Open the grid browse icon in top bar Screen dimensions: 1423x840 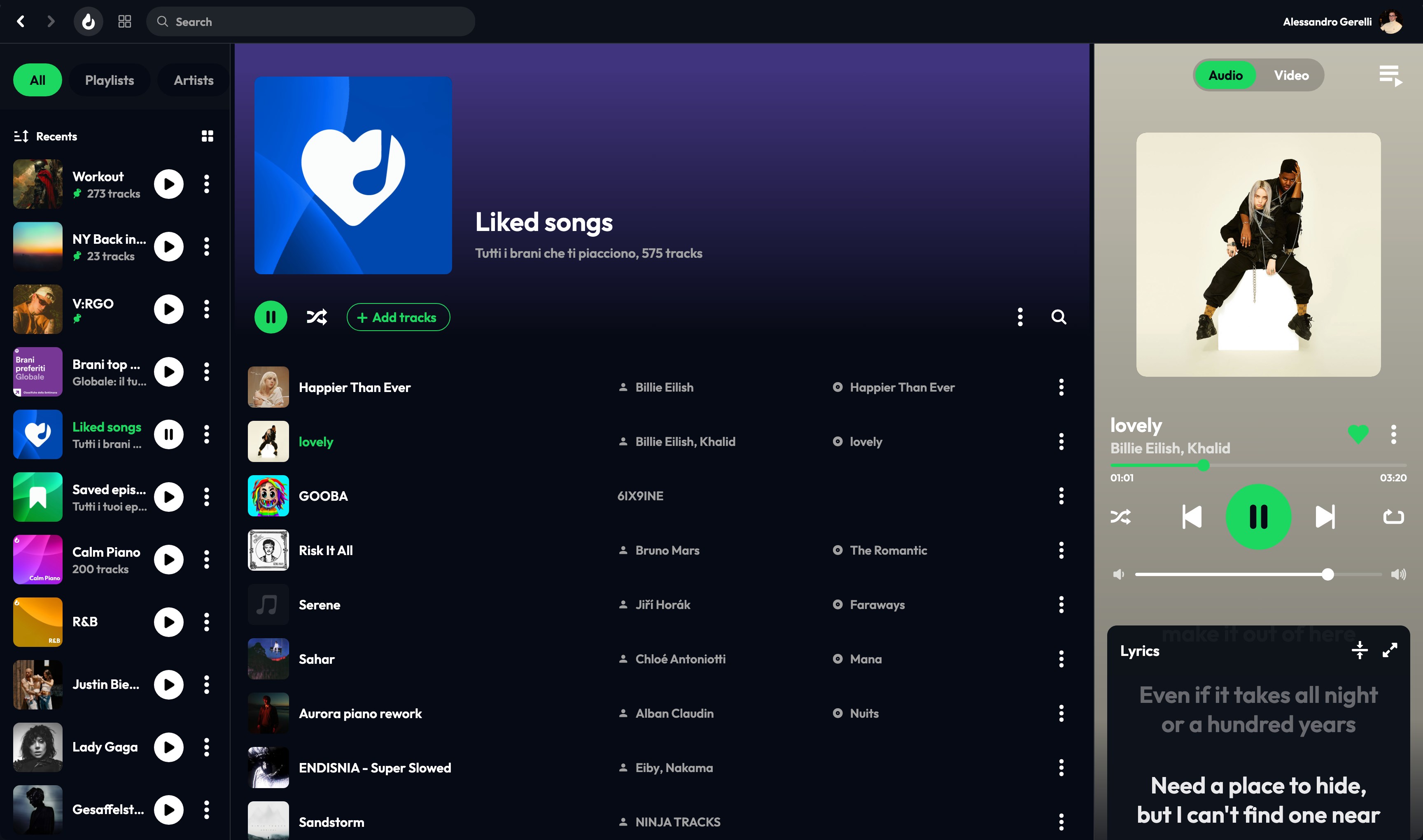coord(124,21)
